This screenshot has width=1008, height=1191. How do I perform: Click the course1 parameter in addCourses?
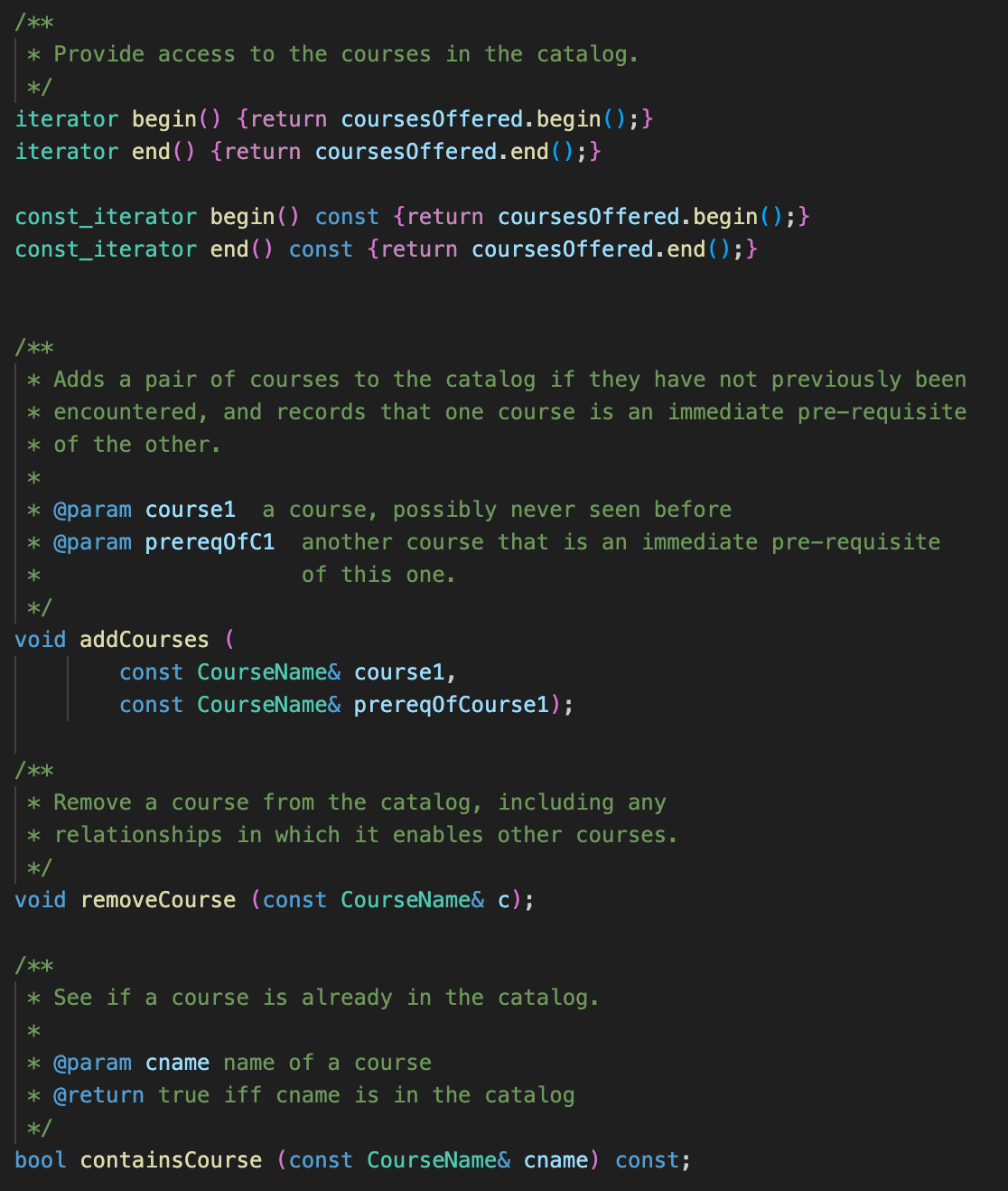click(x=399, y=672)
